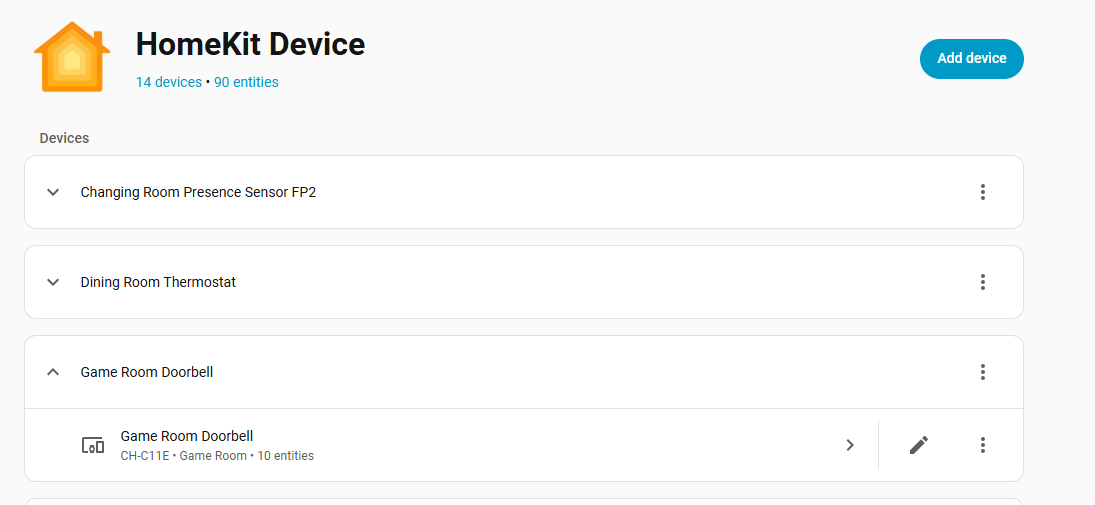
Task: Click the HomeKit Device page heading
Action: tap(250, 44)
